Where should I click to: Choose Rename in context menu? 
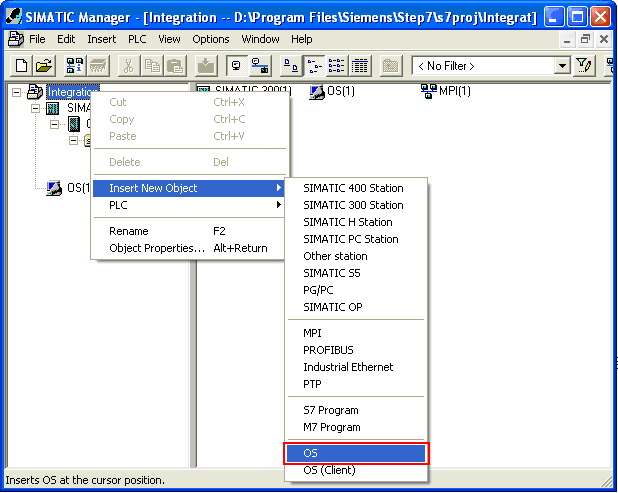(188, 231)
